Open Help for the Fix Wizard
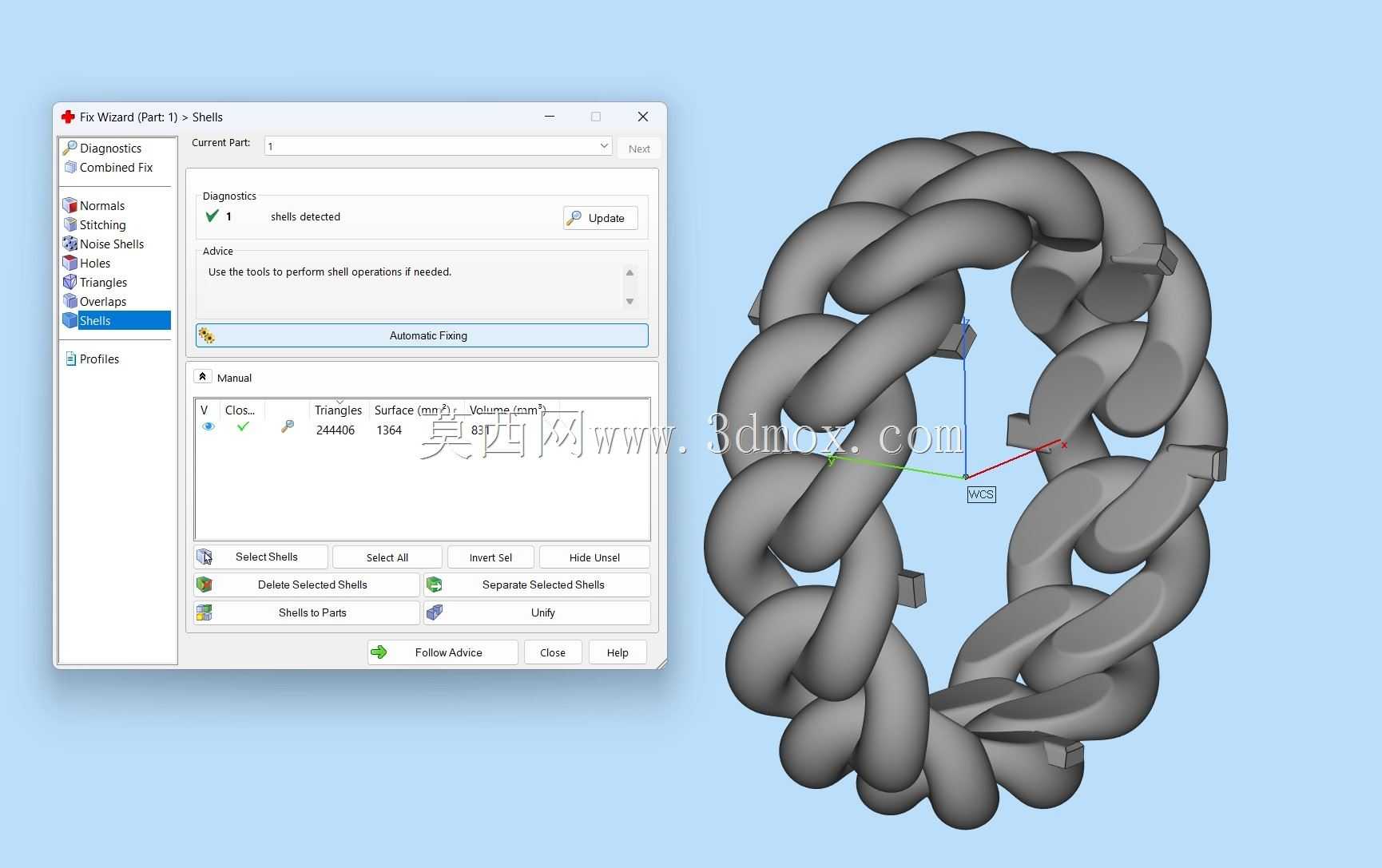Viewport: 1382px width, 868px height. pos(618,652)
